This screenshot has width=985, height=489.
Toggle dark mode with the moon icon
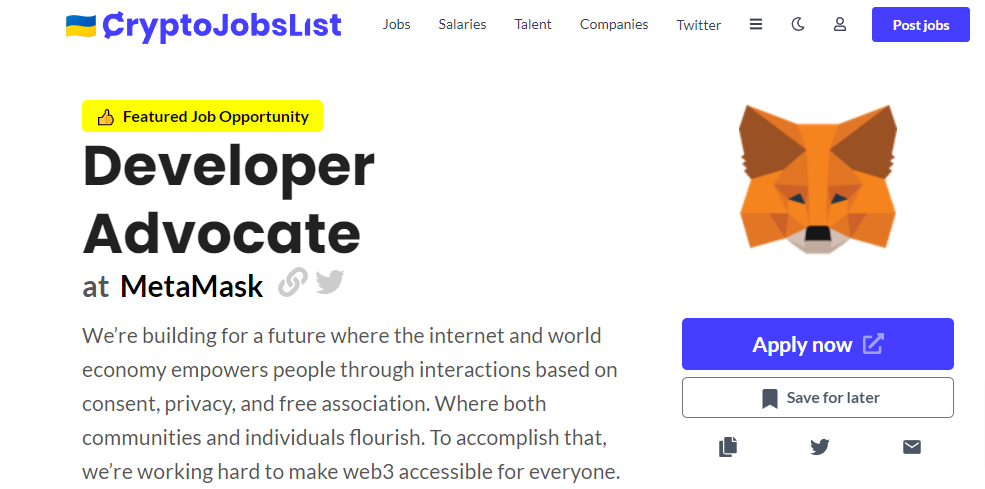798,25
